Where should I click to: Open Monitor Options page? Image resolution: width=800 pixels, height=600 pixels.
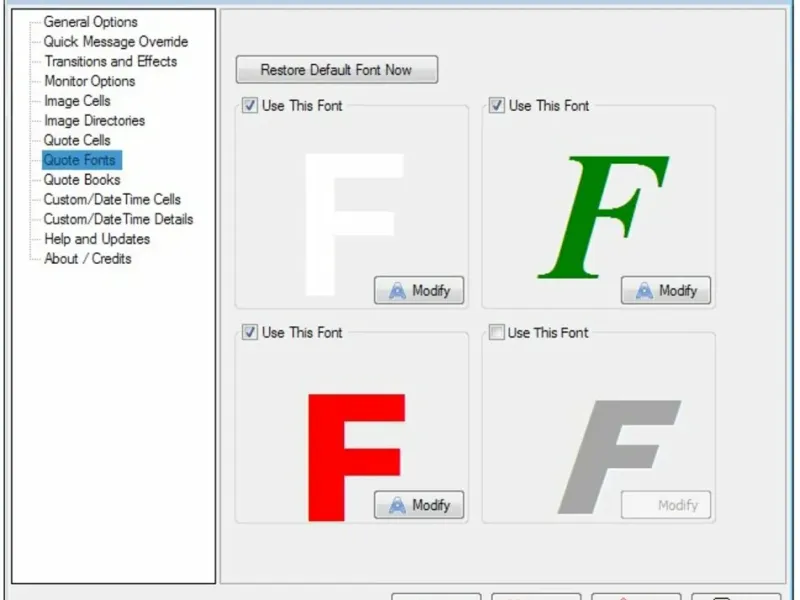(90, 81)
